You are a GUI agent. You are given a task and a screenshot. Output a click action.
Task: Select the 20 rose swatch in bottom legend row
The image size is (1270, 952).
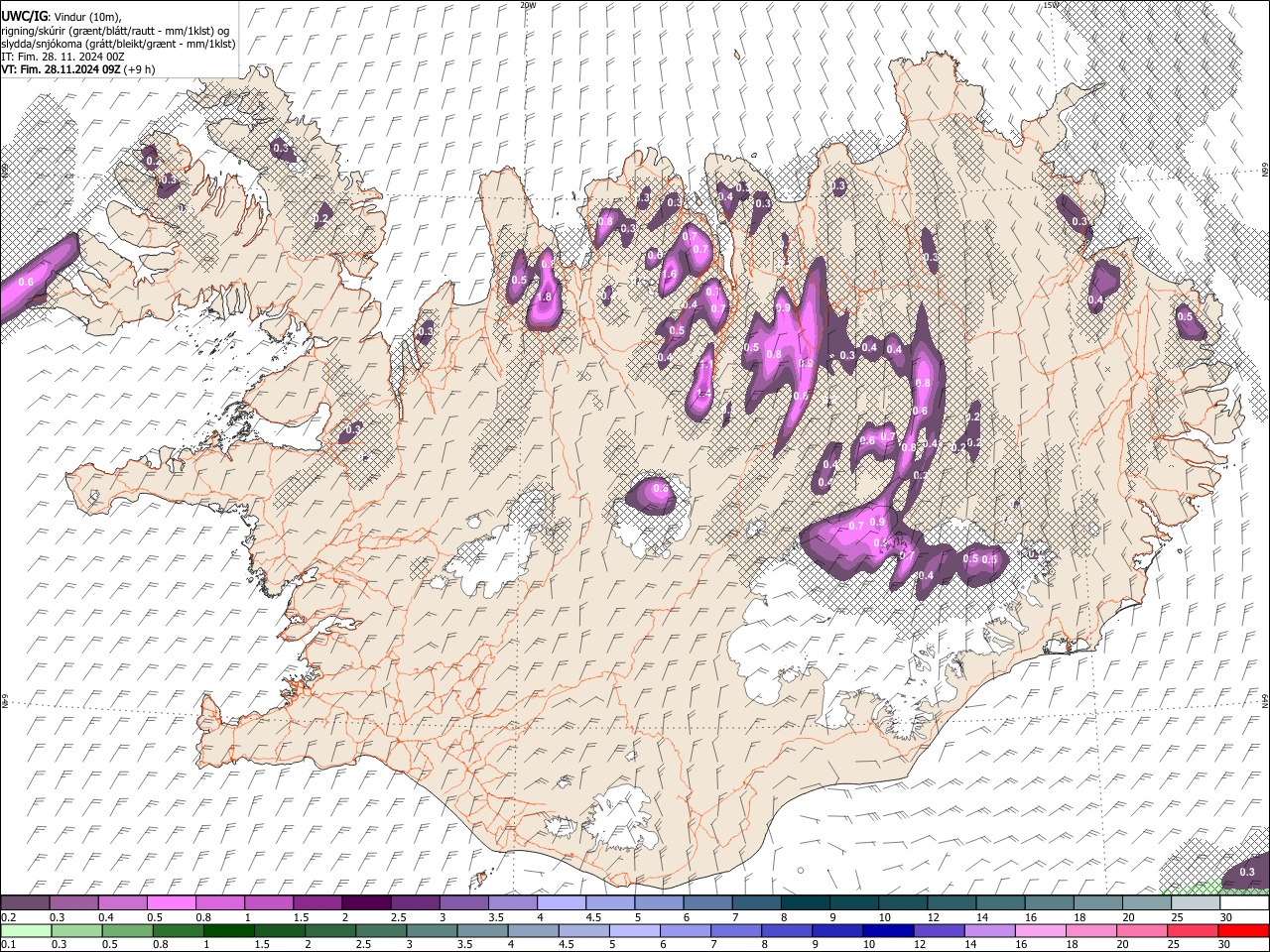pyautogui.click(x=1142, y=930)
